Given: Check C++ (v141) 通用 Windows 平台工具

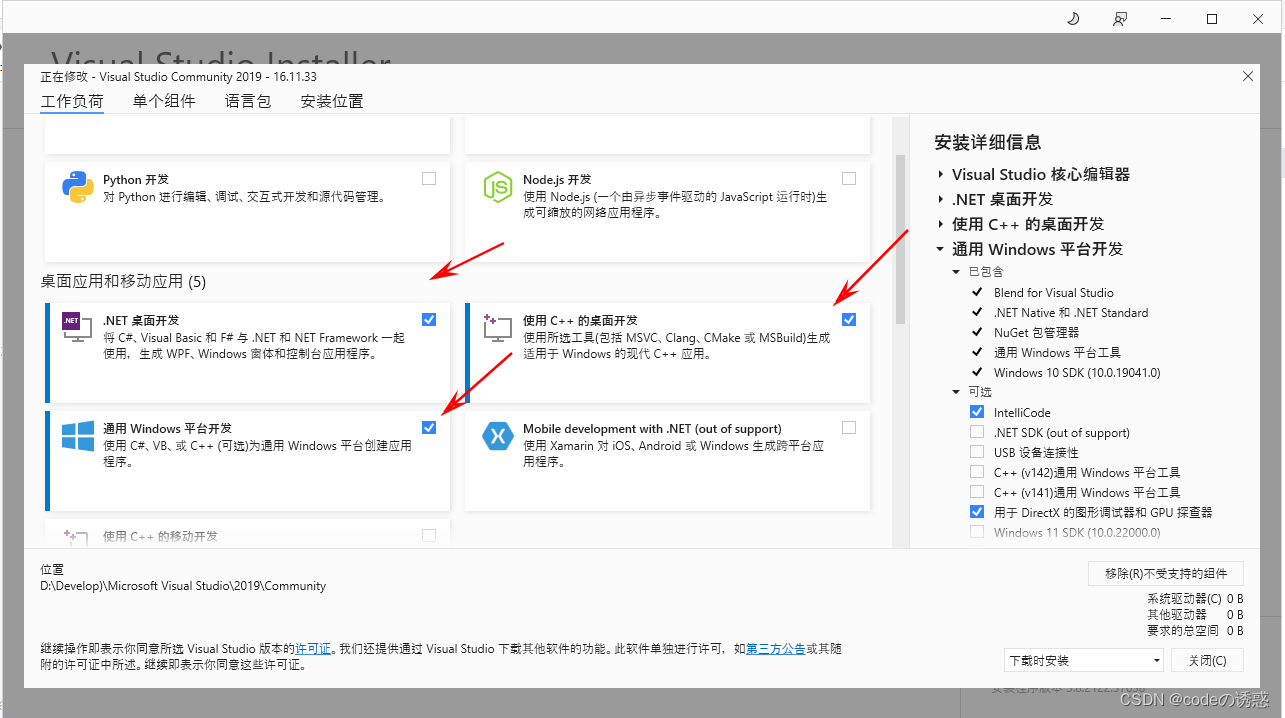Looking at the screenshot, I should [x=977, y=492].
